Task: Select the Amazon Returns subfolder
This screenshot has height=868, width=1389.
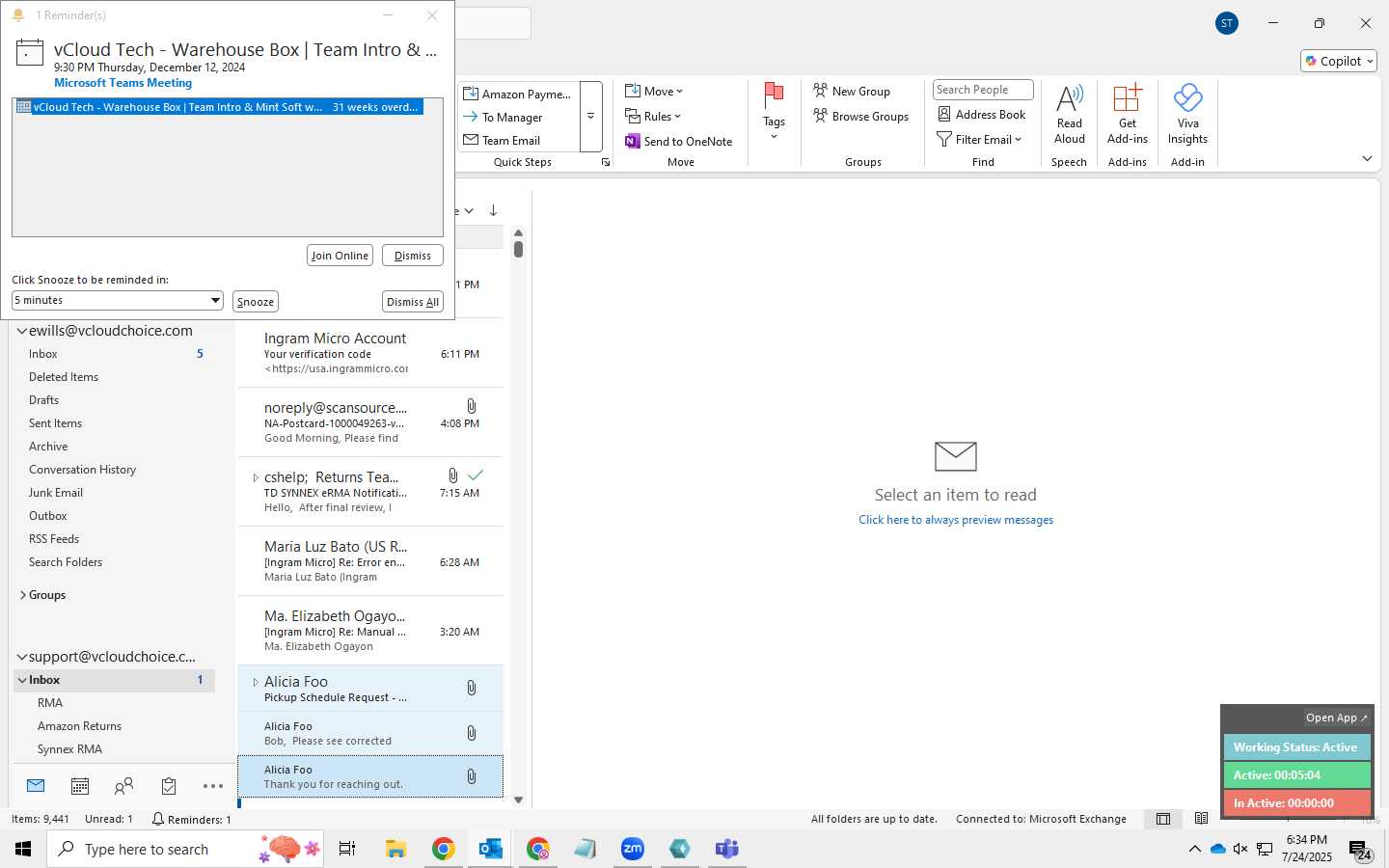Action: (79, 726)
